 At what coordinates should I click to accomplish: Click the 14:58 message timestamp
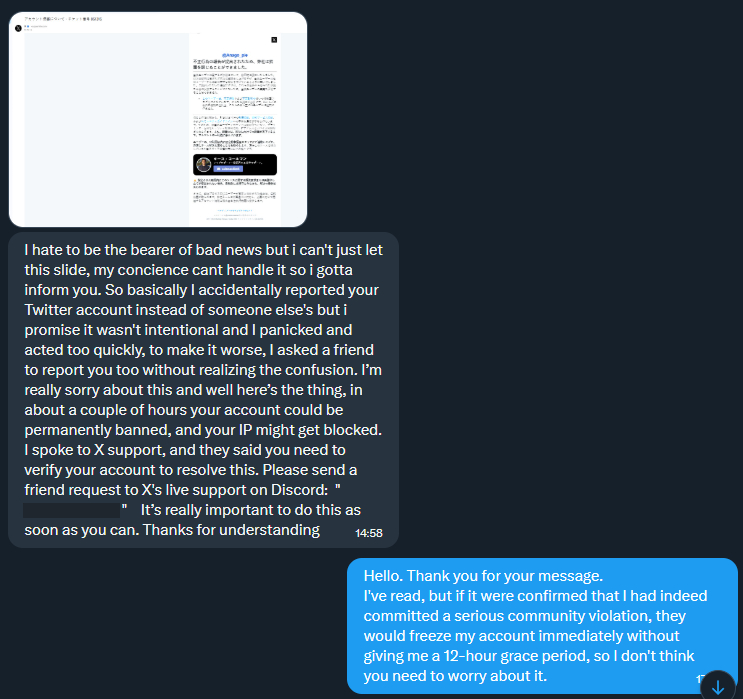(369, 533)
